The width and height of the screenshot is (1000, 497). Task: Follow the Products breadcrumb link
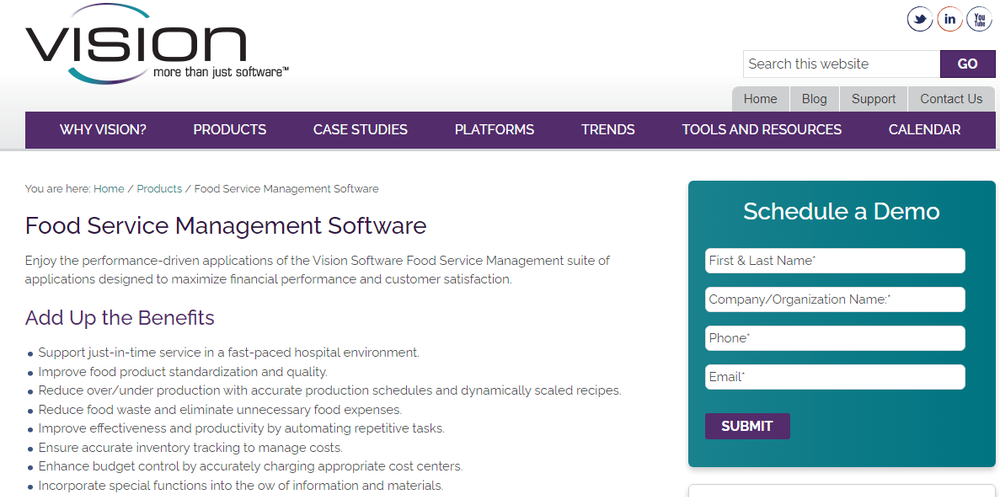[159, 189]
